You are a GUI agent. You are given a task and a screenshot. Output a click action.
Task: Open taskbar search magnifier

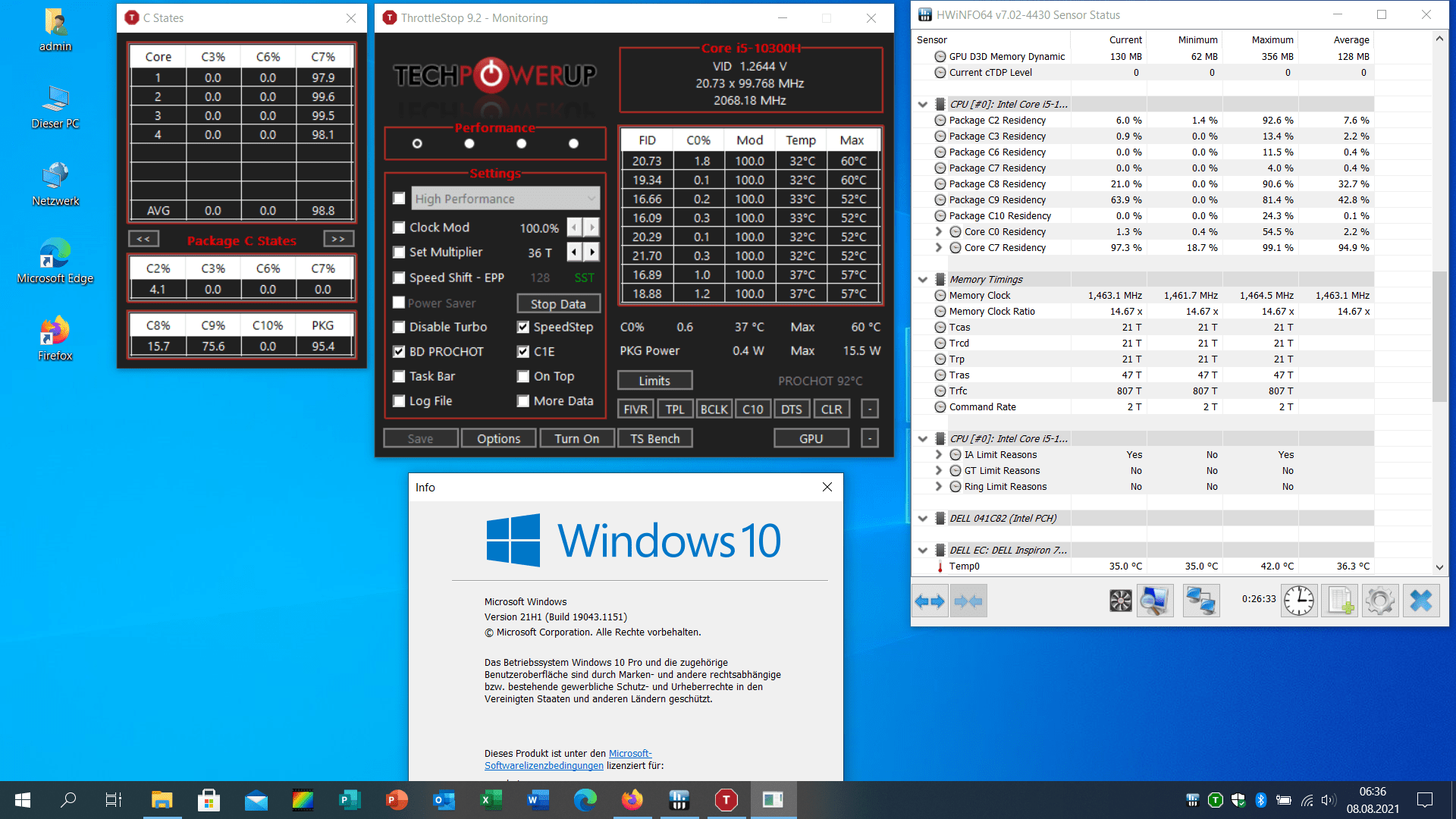click(68, 800)
